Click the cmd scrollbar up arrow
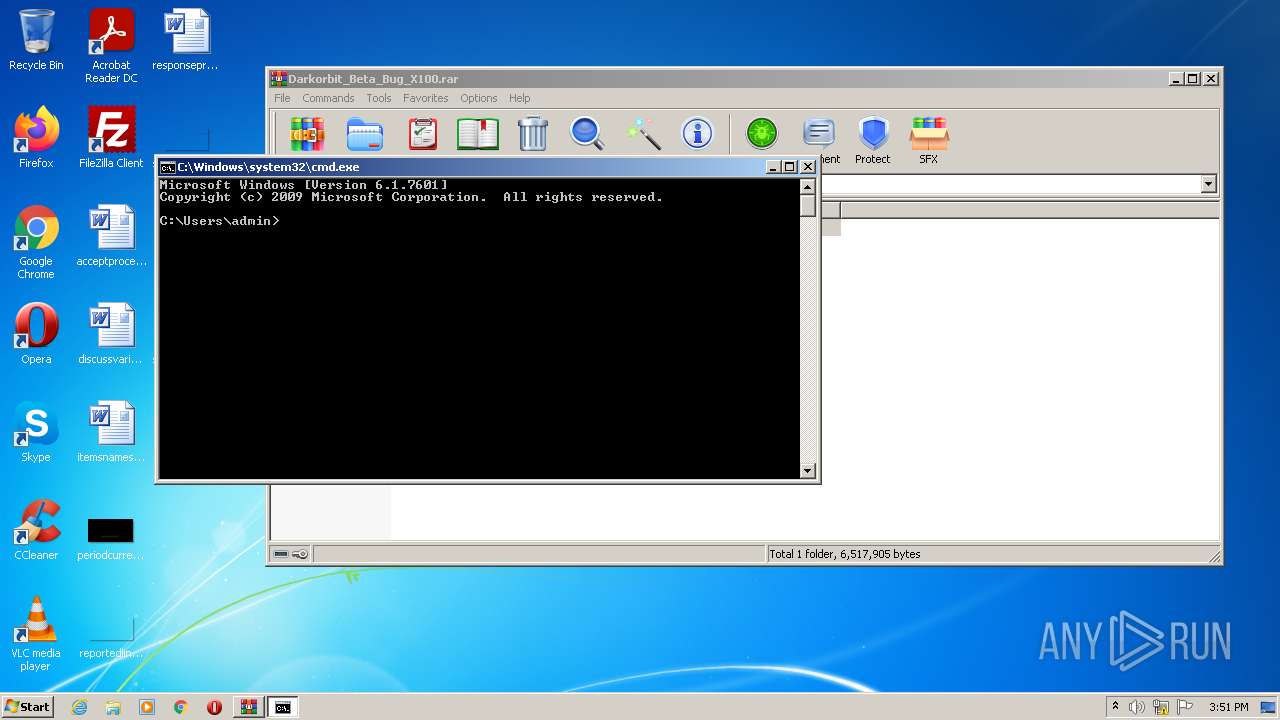This screenshot has height=720, width=1280. pos(808,186)
